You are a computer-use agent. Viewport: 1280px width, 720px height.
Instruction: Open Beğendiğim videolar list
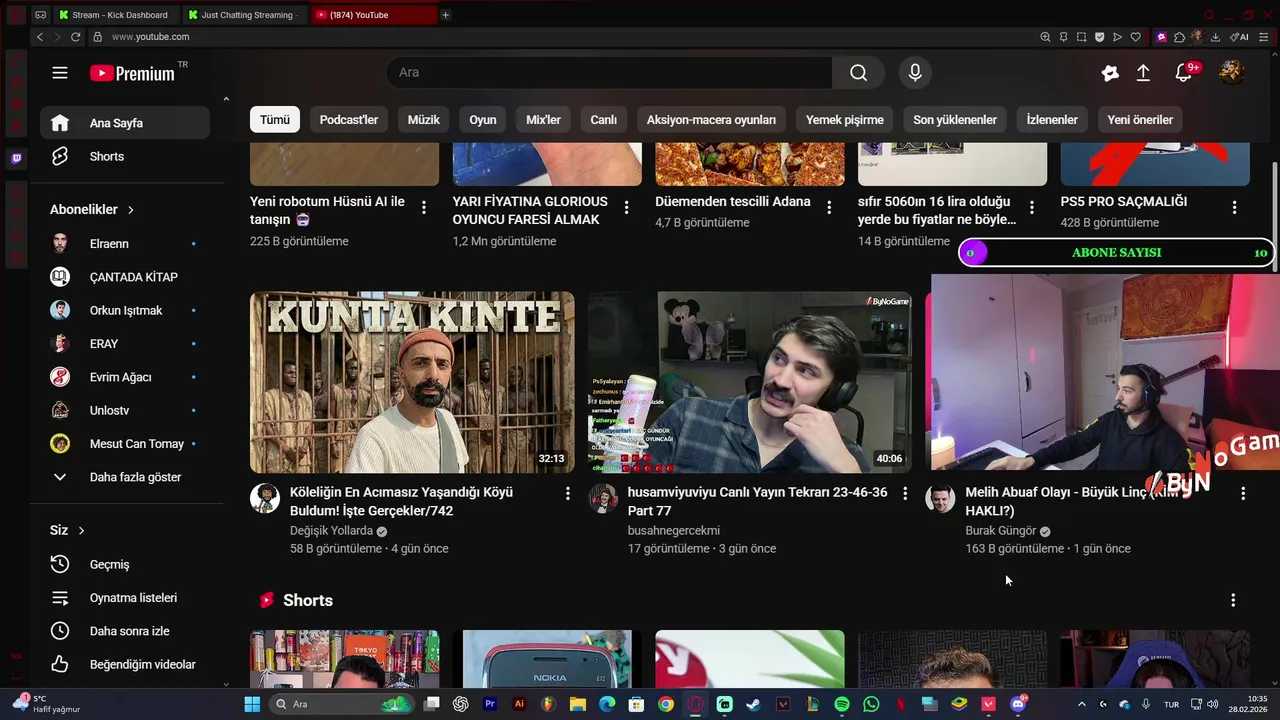125,664
